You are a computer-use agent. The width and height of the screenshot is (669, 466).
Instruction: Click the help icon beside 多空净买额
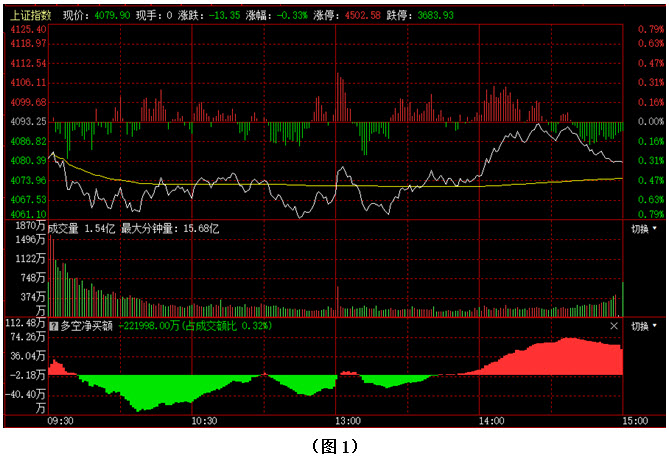(53, 326)
